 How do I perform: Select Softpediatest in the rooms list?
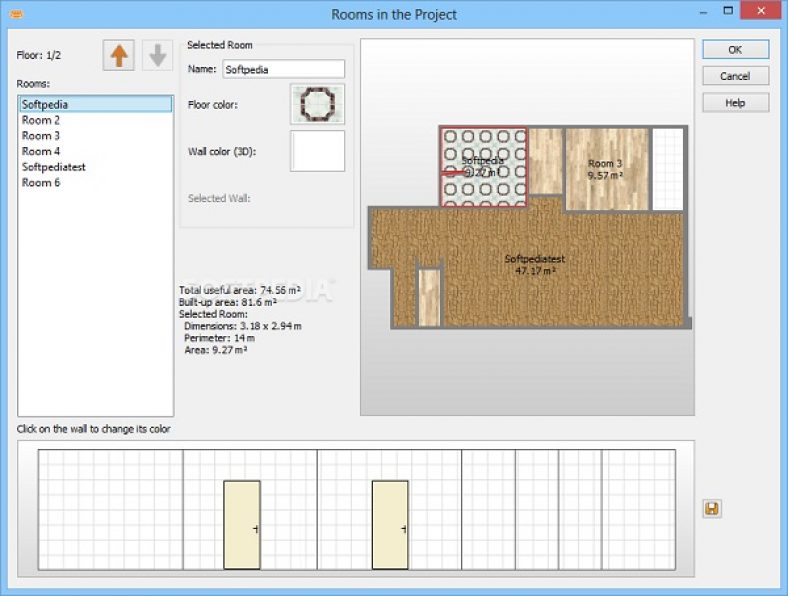tap(54, 167)
